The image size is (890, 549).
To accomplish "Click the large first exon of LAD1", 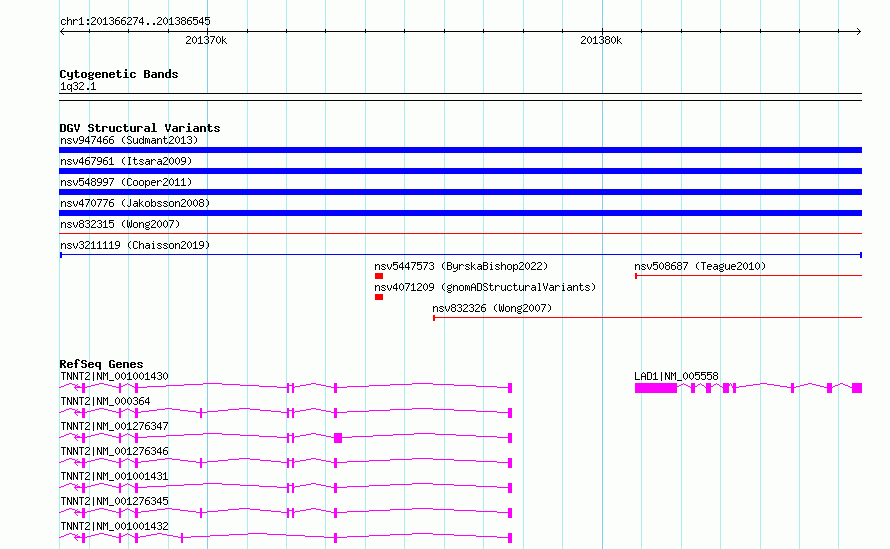I will (x=656, y=388).
